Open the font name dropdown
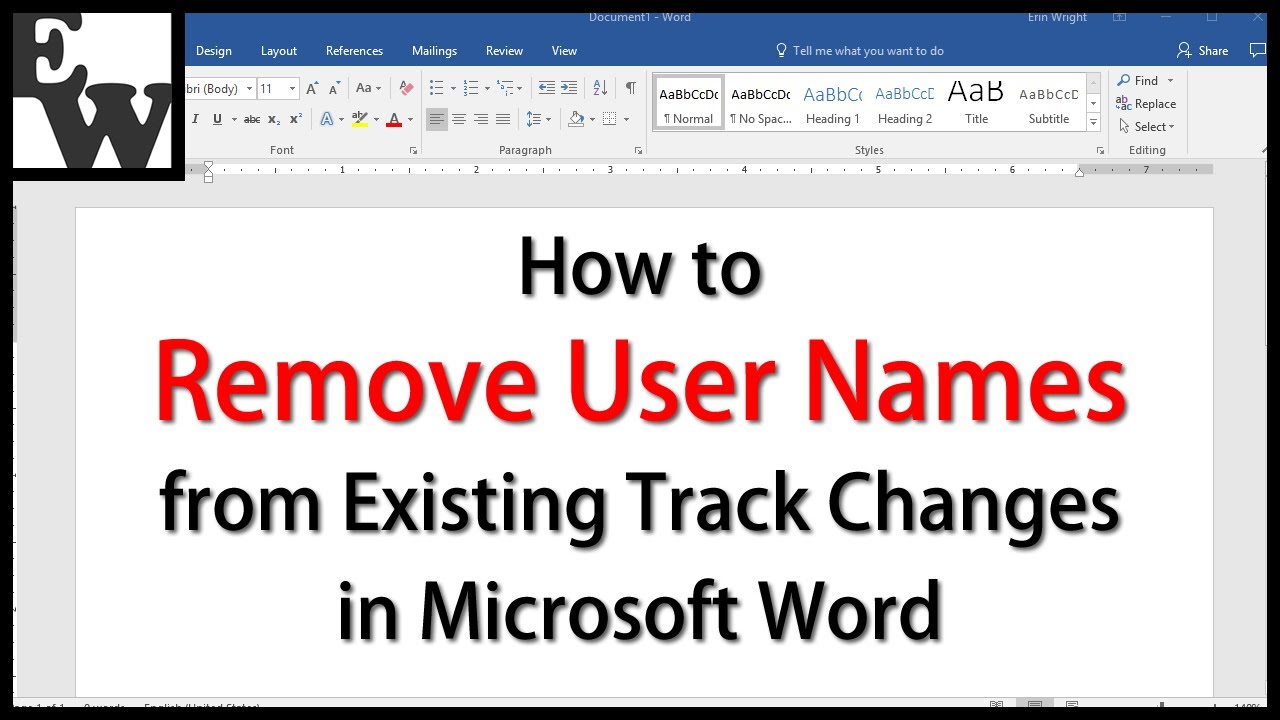Image resolution: width=1280 pixels, height=720 pixels. 248,88
